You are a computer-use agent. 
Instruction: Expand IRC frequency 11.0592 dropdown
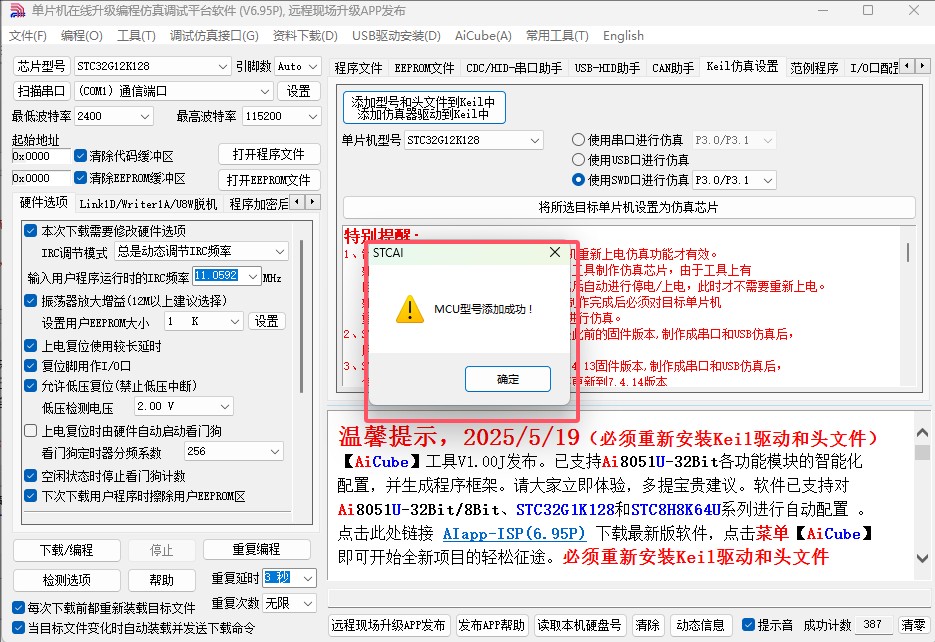tap(253, 277)
